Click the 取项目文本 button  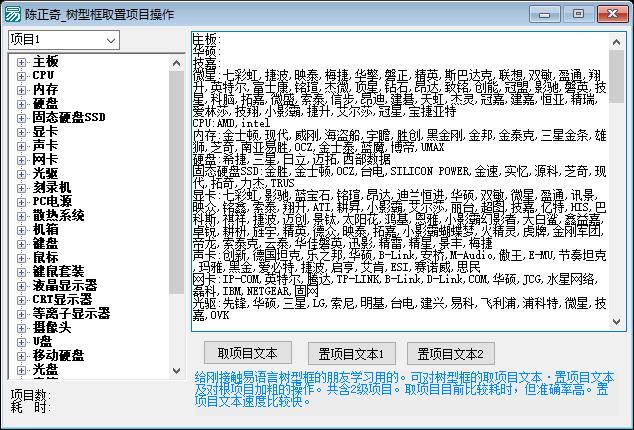point(248,353)
